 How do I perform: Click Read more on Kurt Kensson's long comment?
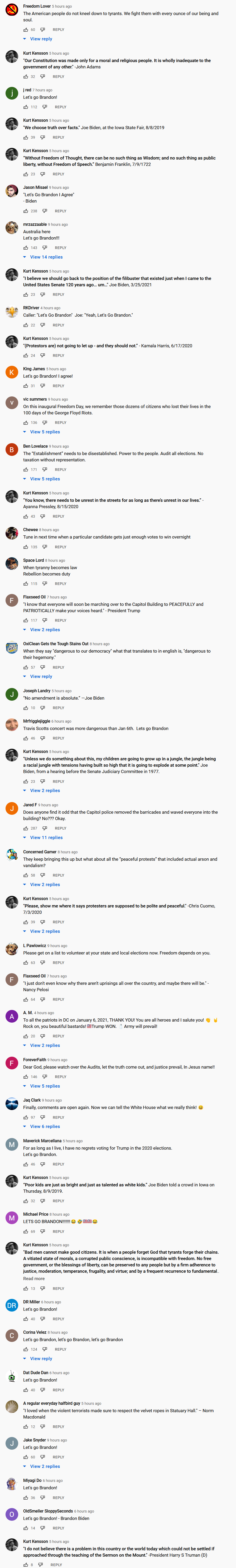pyautogui.click(x=33, y=1279)
